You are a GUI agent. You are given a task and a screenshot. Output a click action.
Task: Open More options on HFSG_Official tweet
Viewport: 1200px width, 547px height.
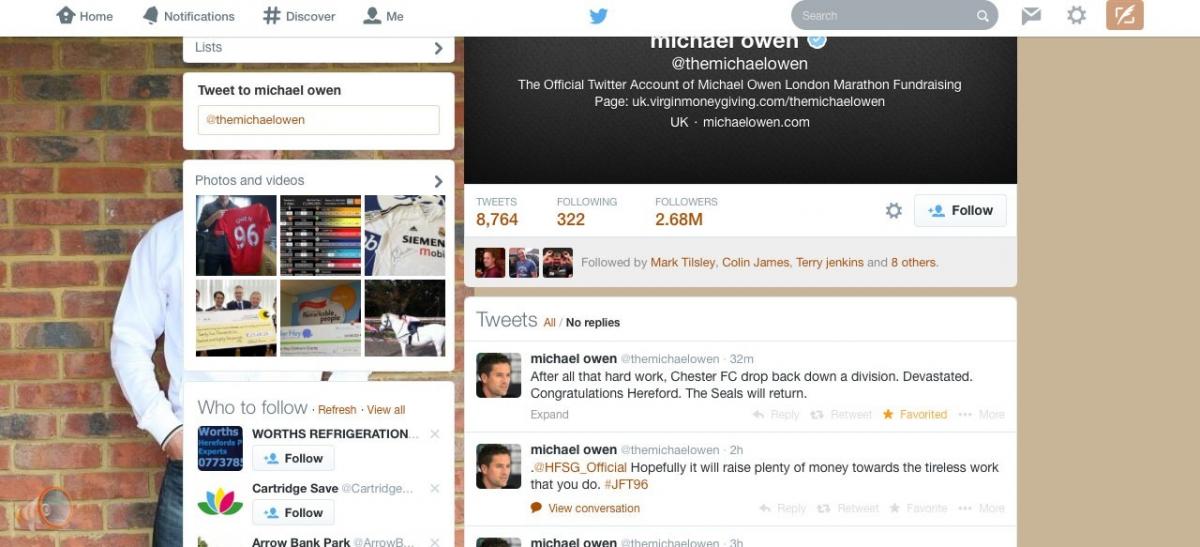click(982, 508)
